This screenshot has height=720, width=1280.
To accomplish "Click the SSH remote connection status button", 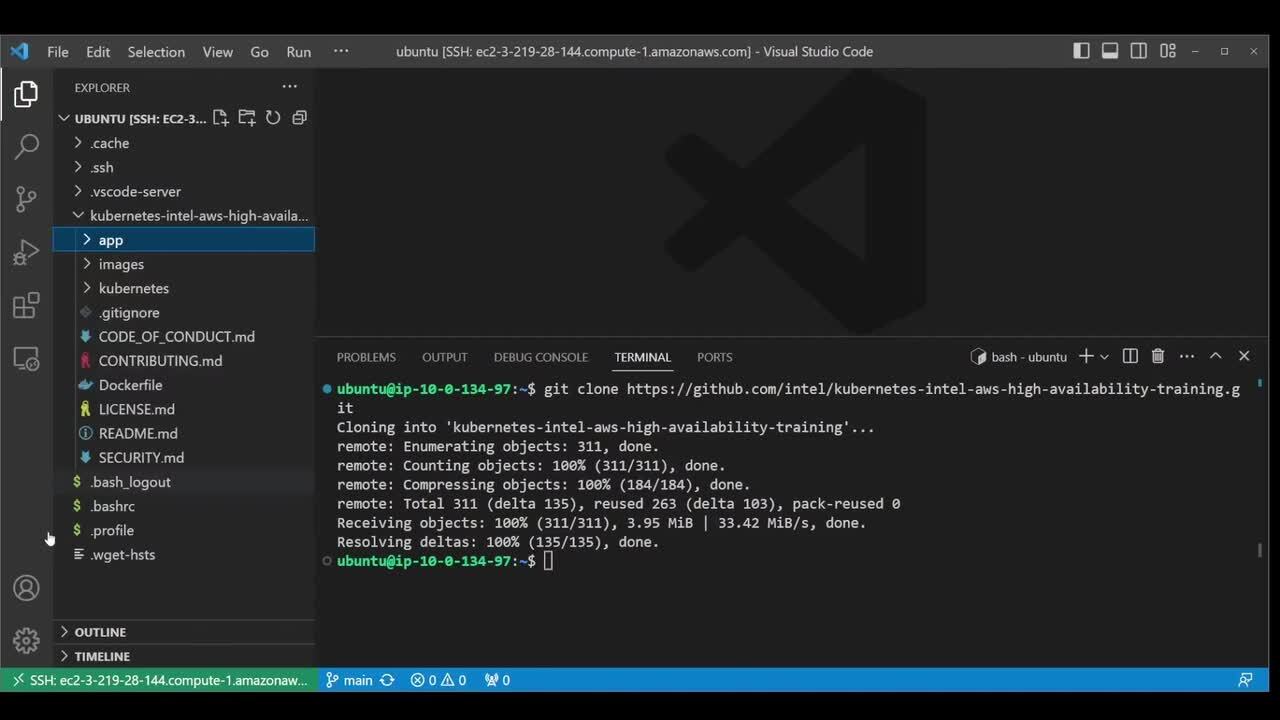I will pyautogui.click(x=158, y=680).
